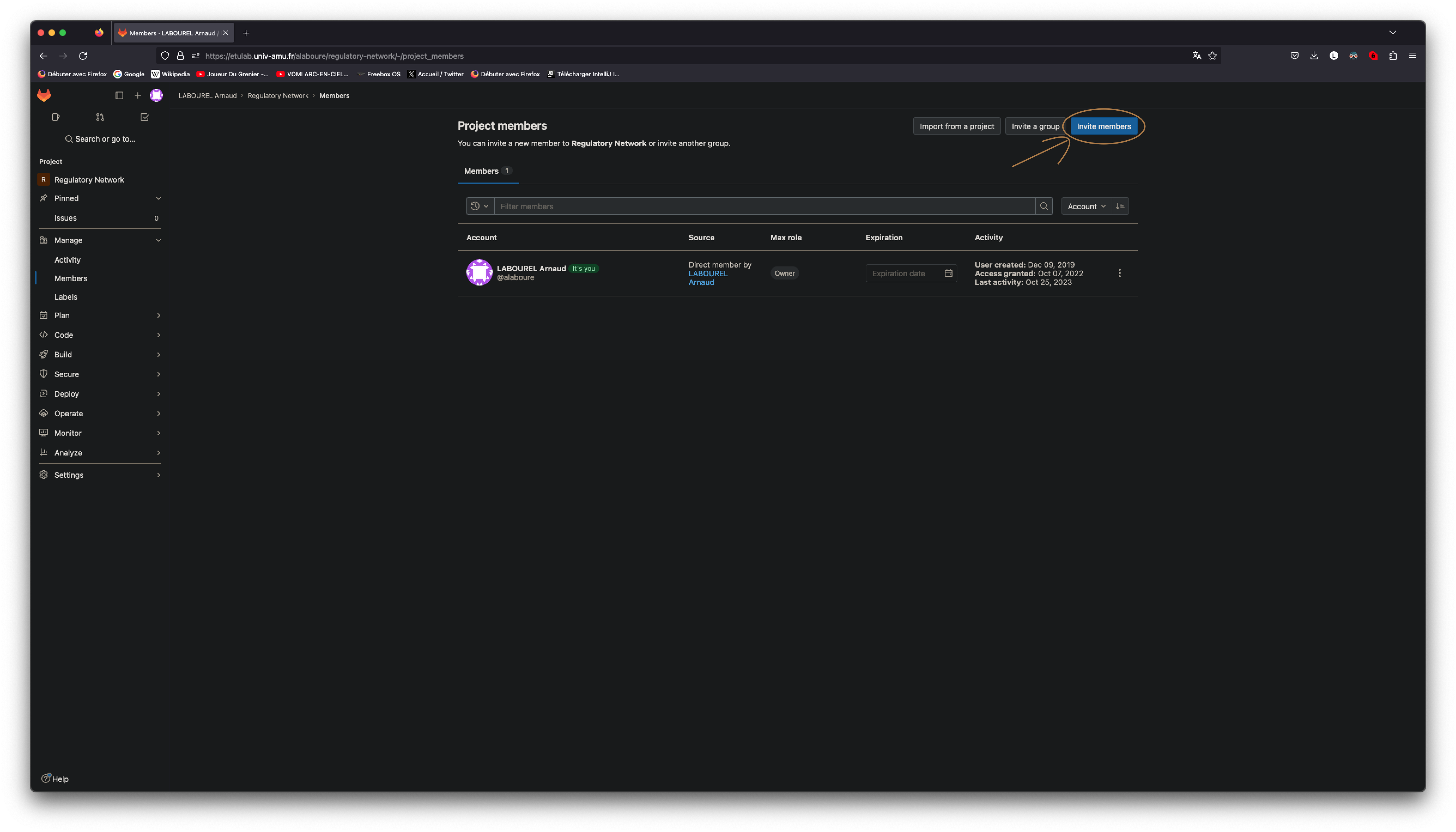1456x832 pixels.
Task: Open assigned issues icon in sidebar
Action: [x=56, y=117]
